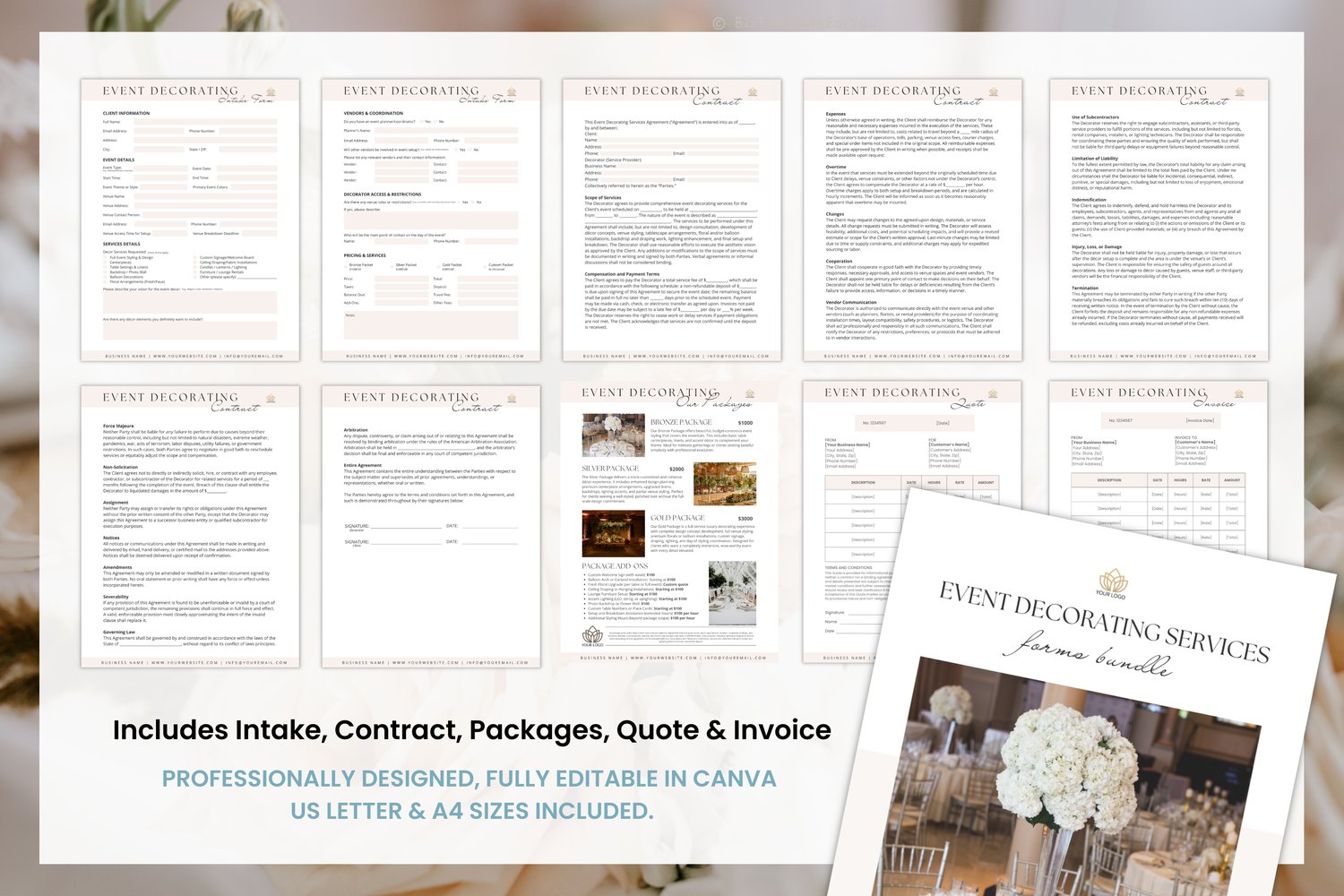Click the "EVENT DECORATING SERVICES" cover title
The image size is (1344, 896).
(1105, 621)
